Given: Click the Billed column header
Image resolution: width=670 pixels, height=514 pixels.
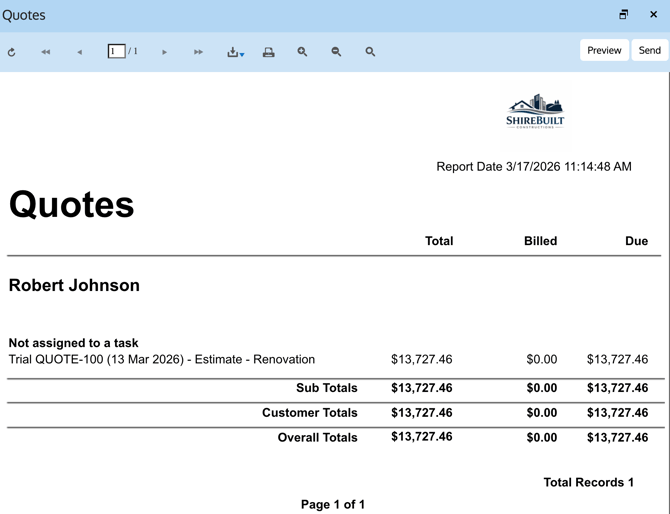Looking at the screenshot, I should (x=540, y=241).
